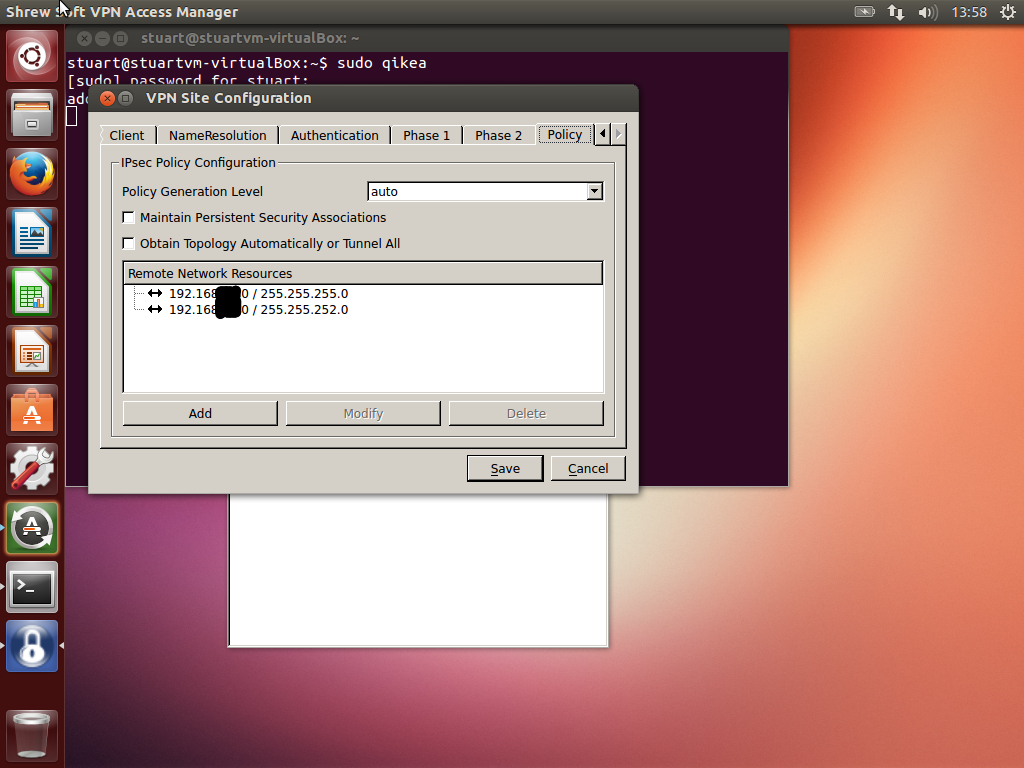Launch Firefox web browser

[x=32, y=174]
